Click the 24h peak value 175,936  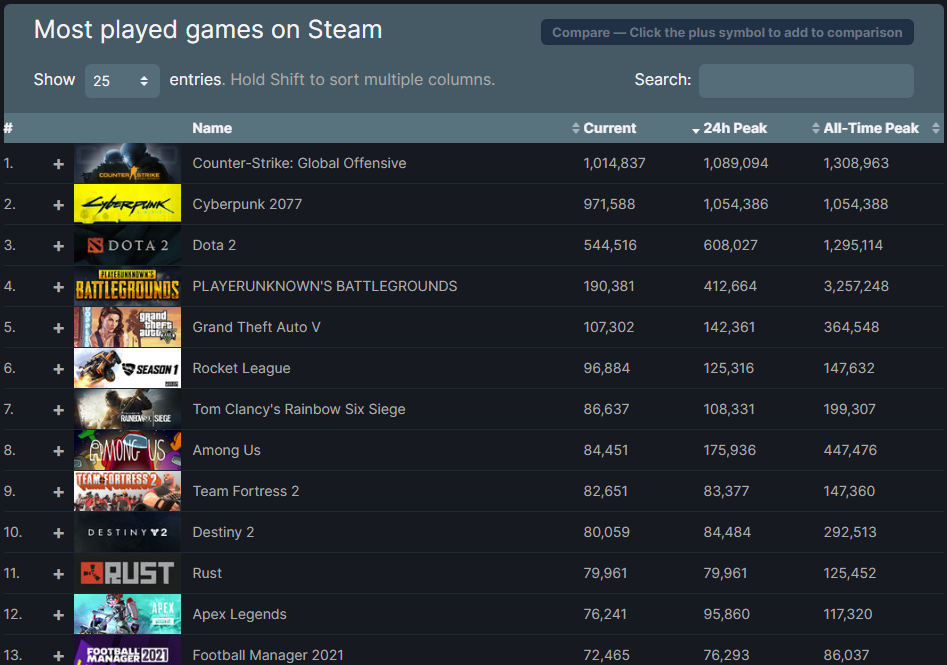coord(730,451)
